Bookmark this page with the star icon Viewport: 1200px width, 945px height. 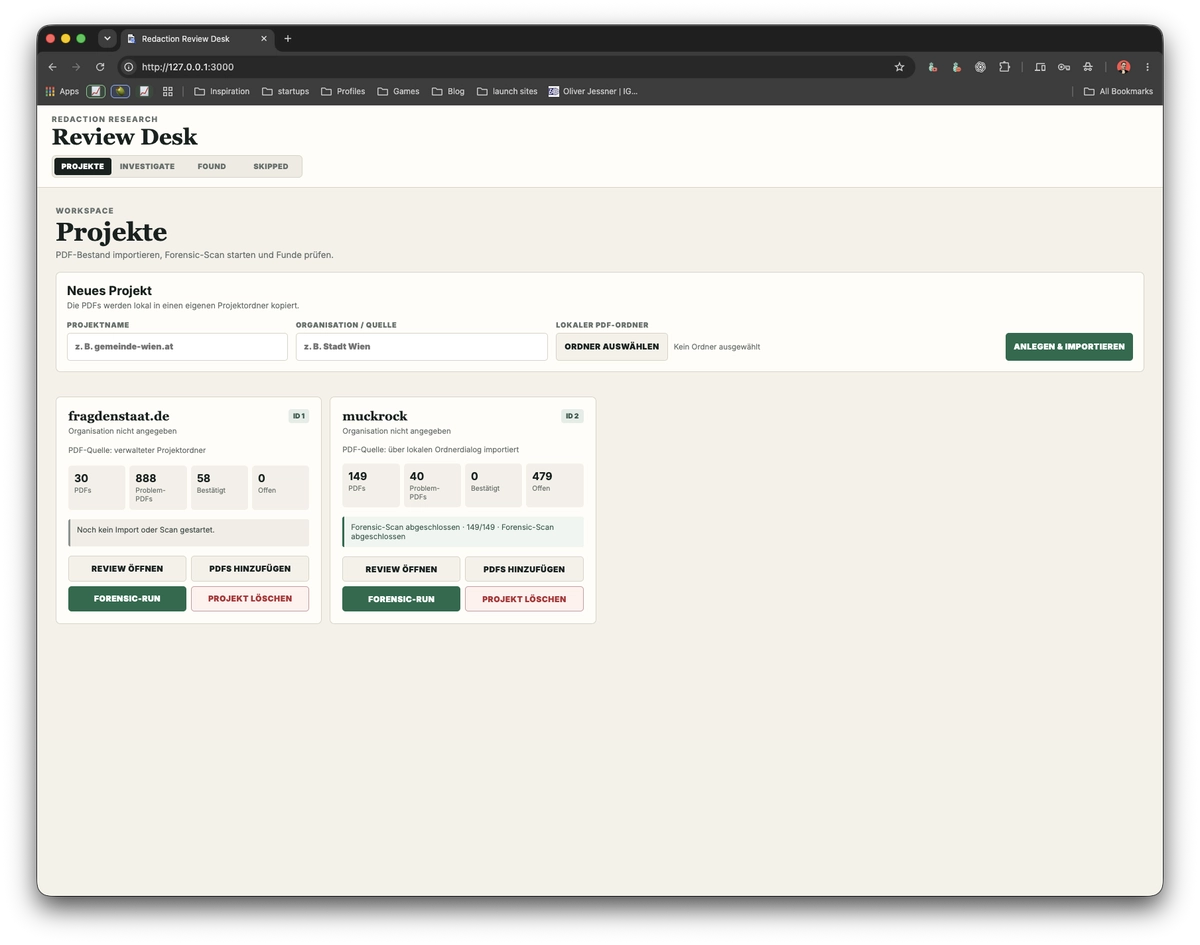pos(899,67)
